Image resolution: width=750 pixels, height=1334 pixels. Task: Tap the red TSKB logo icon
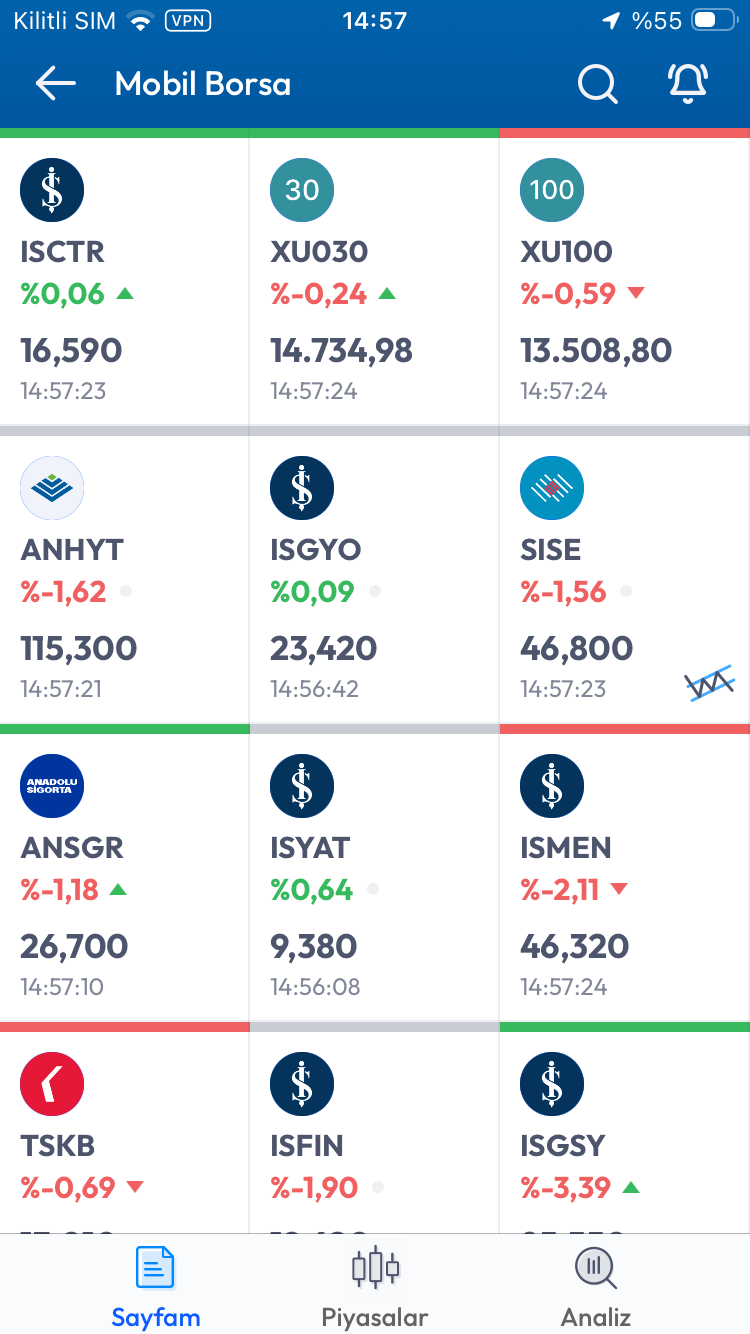point(52,1084)
